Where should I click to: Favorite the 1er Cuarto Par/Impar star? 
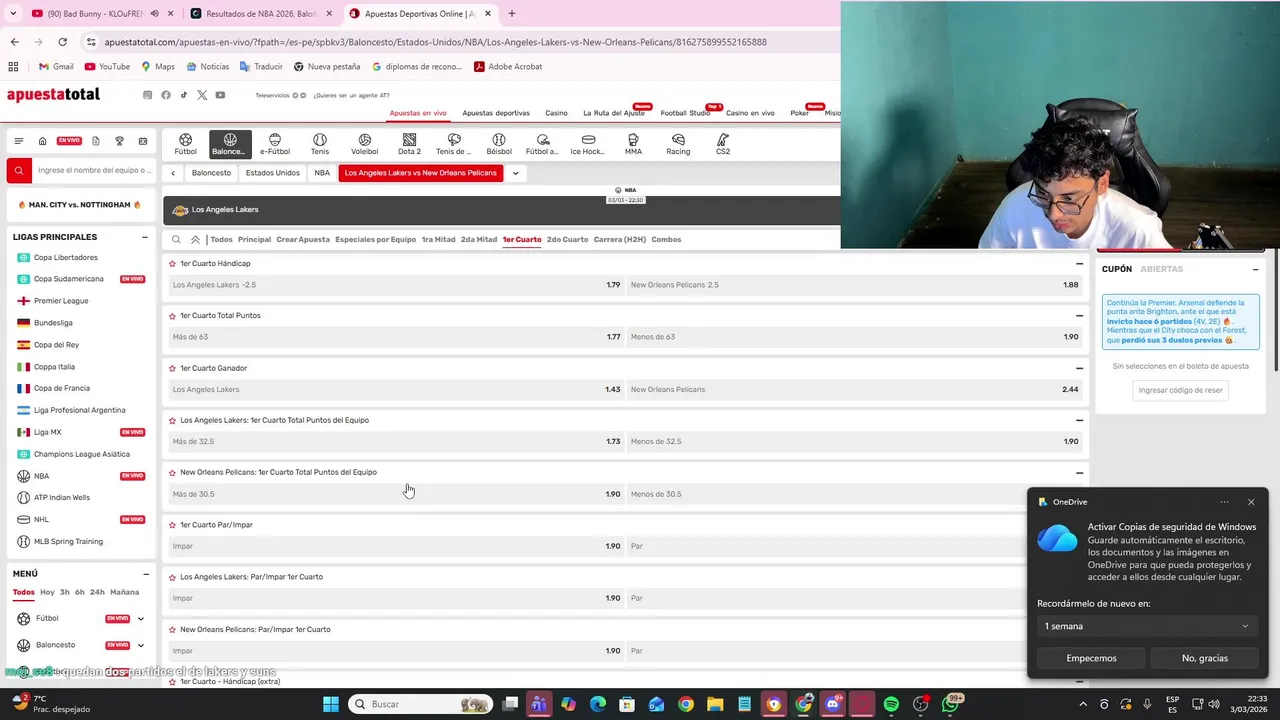(172, 525)
